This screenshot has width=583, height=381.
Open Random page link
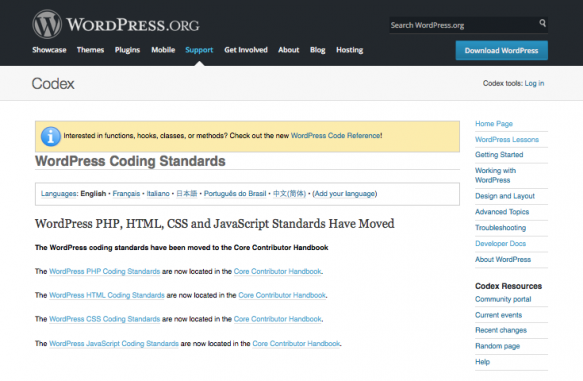pos(497,346)
